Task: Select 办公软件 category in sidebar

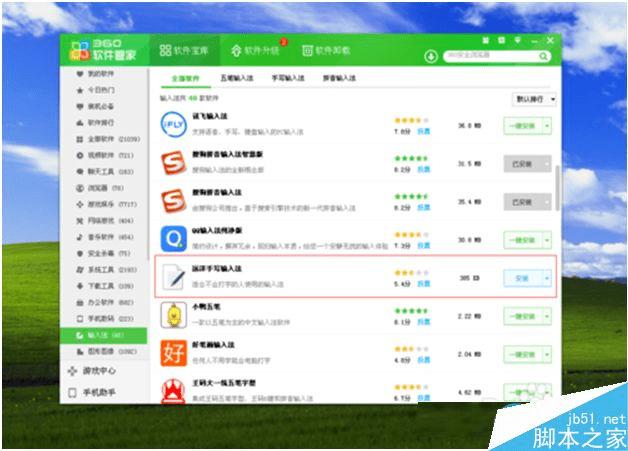Action: click(x=105, y=302)
